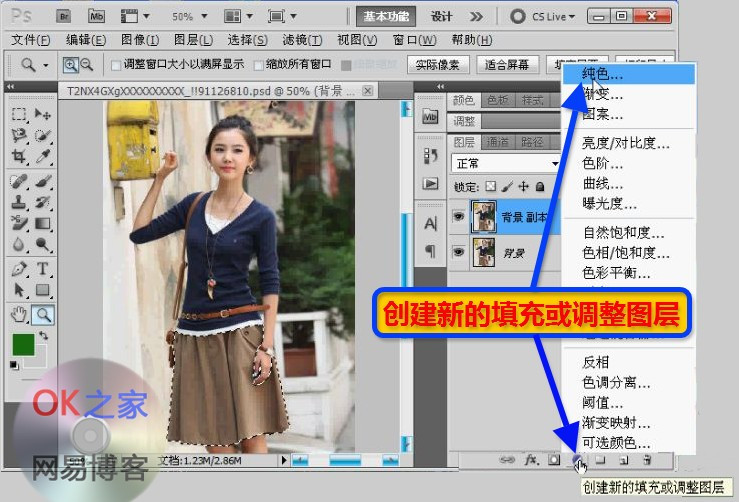Toggle lock transparent pixels
Viewport: 739px width, 502px height.
tap(491, 187)
